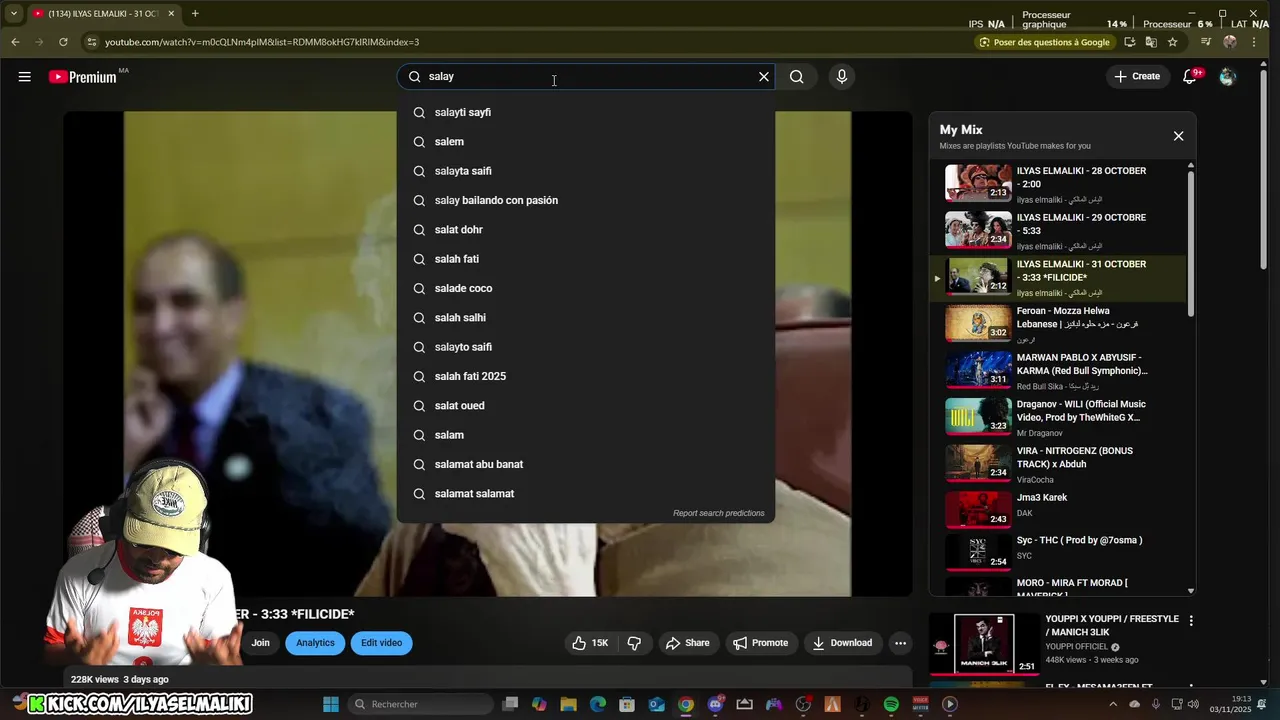This screenshot has height=720, width=1280.
Task: Reload the browser page
Action: click(63, 42)
